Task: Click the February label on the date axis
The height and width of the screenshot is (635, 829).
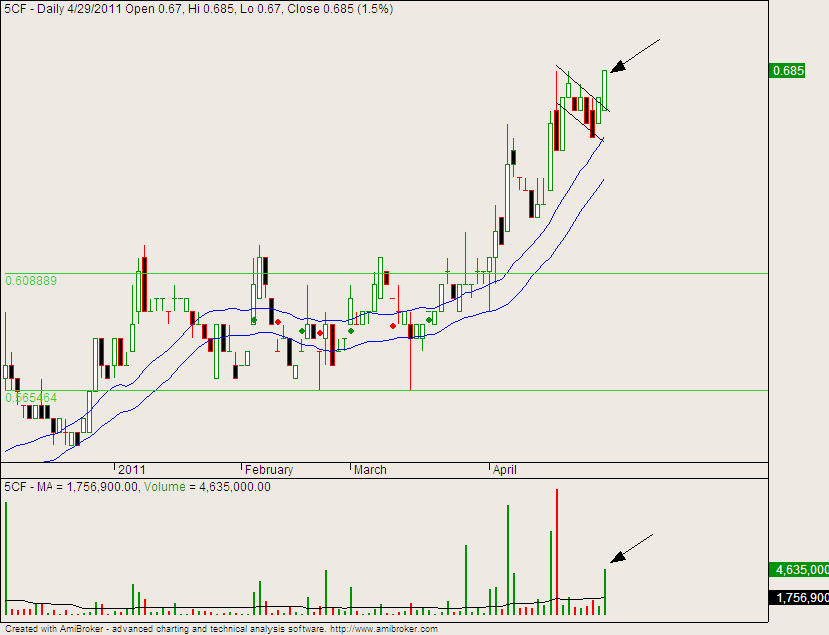Action: point(269,470)
